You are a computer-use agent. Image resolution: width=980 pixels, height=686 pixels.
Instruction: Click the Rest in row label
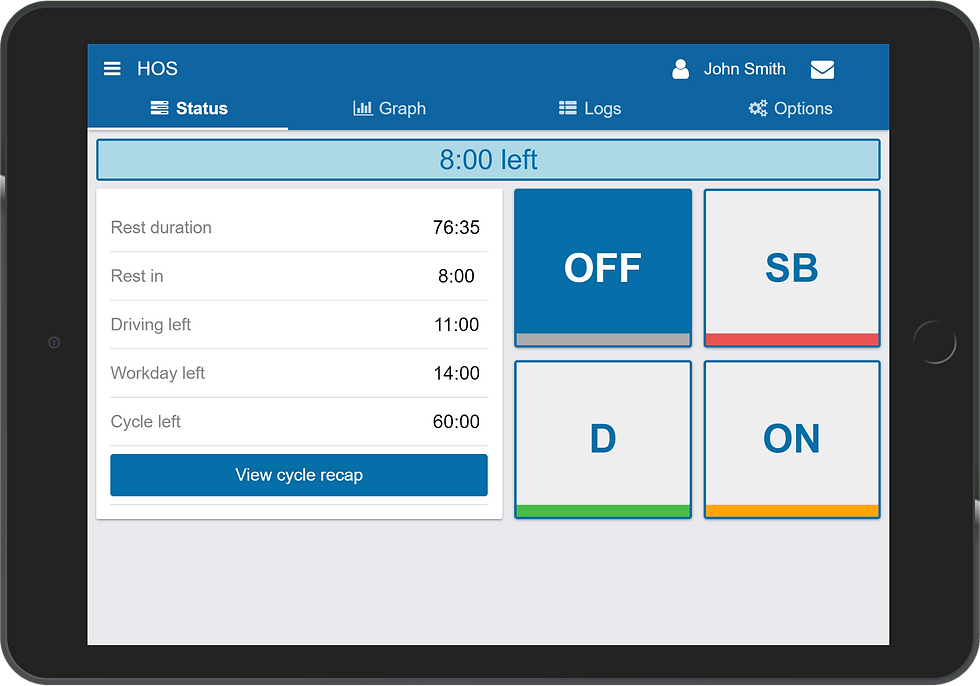137,276
